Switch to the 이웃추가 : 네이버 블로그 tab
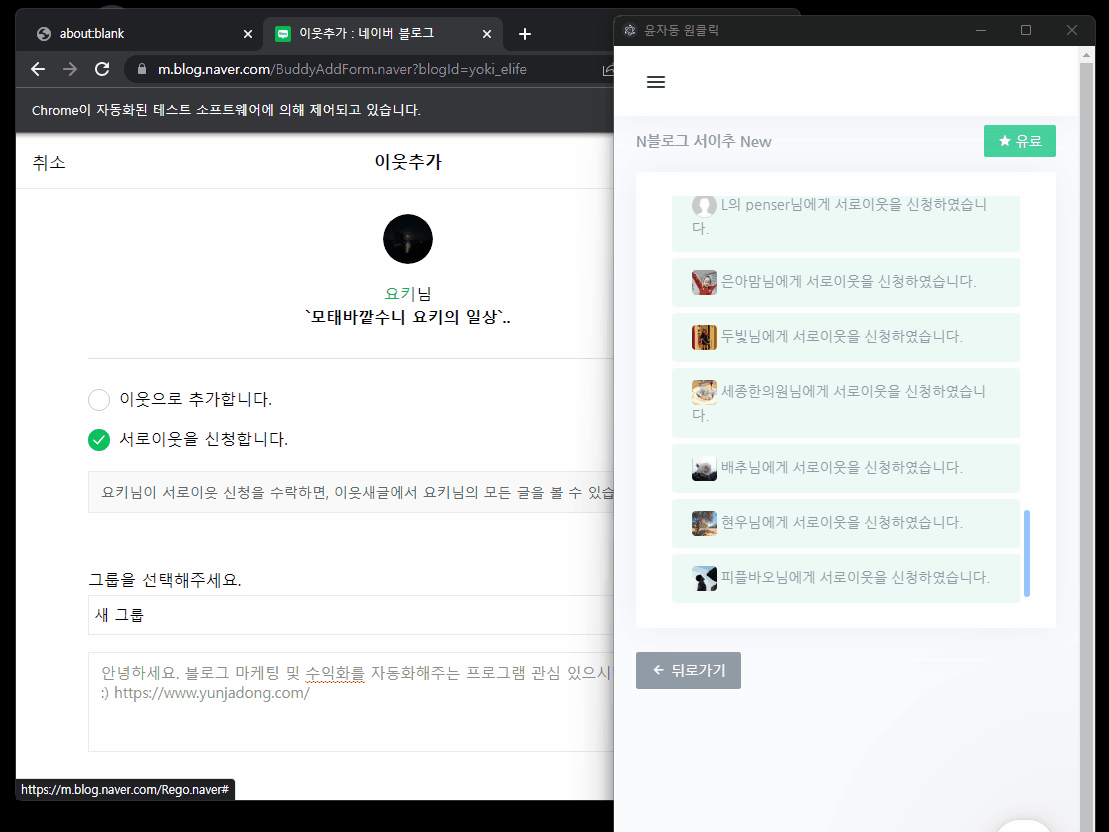The height and width of the screenshot is (832, 1109). click(x=383, y=34)
